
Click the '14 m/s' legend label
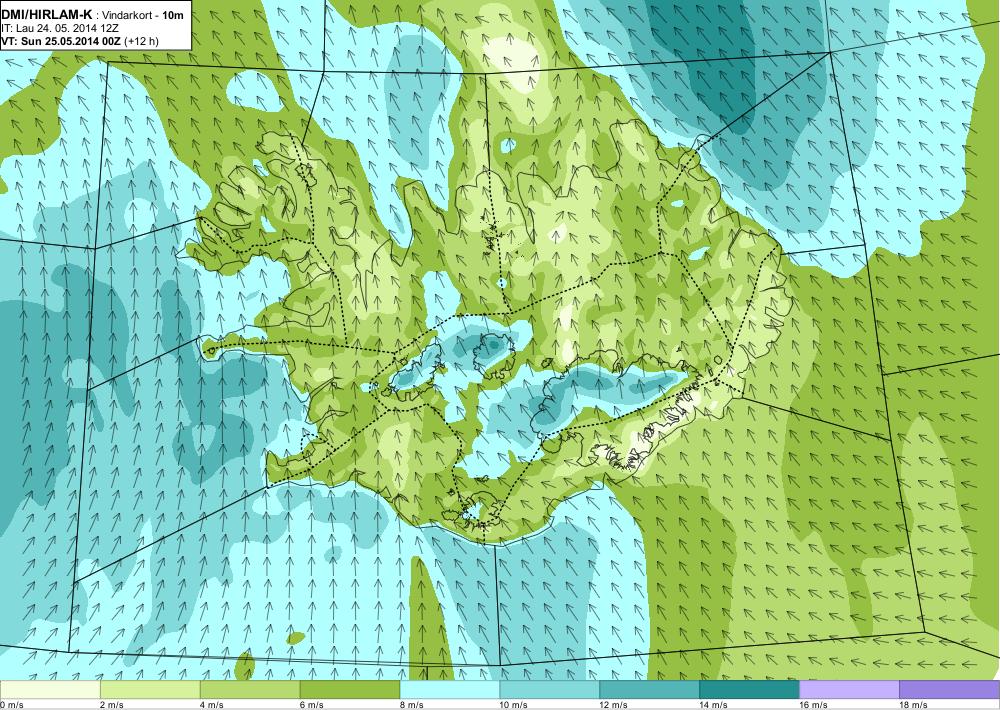714,705
